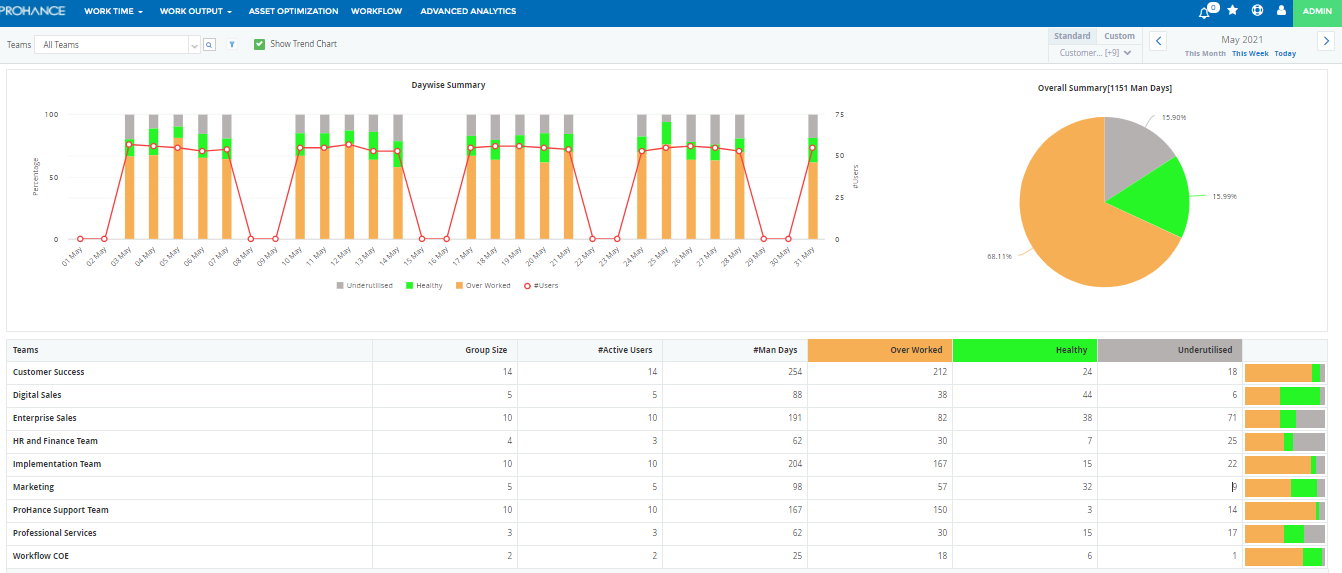Open Asset Optimization menu item

click(x=293, y=11)
